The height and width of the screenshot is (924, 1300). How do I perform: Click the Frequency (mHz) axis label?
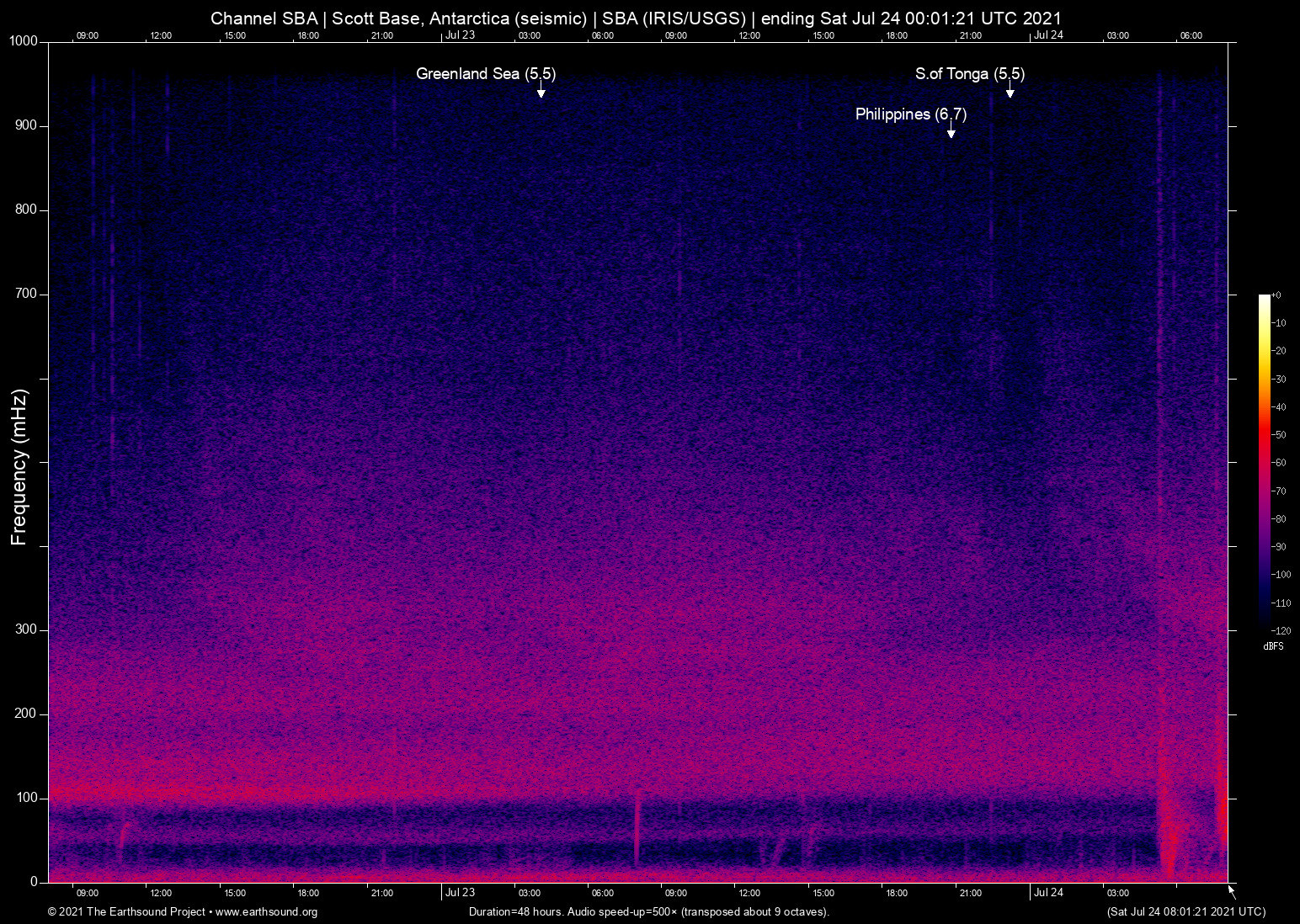click(x=19, y=467)
